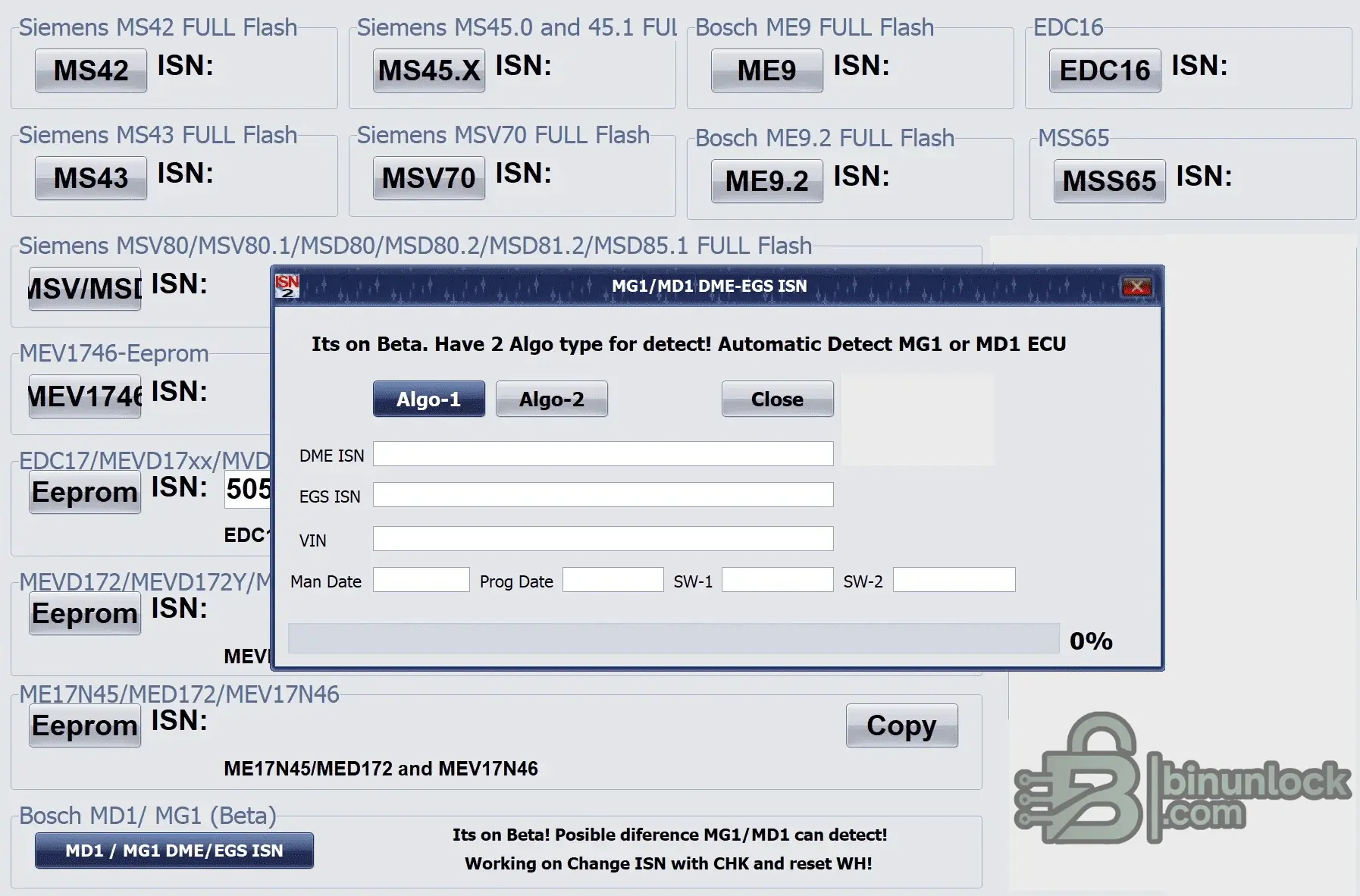Click the MSV/MSD button

(85, 289)
